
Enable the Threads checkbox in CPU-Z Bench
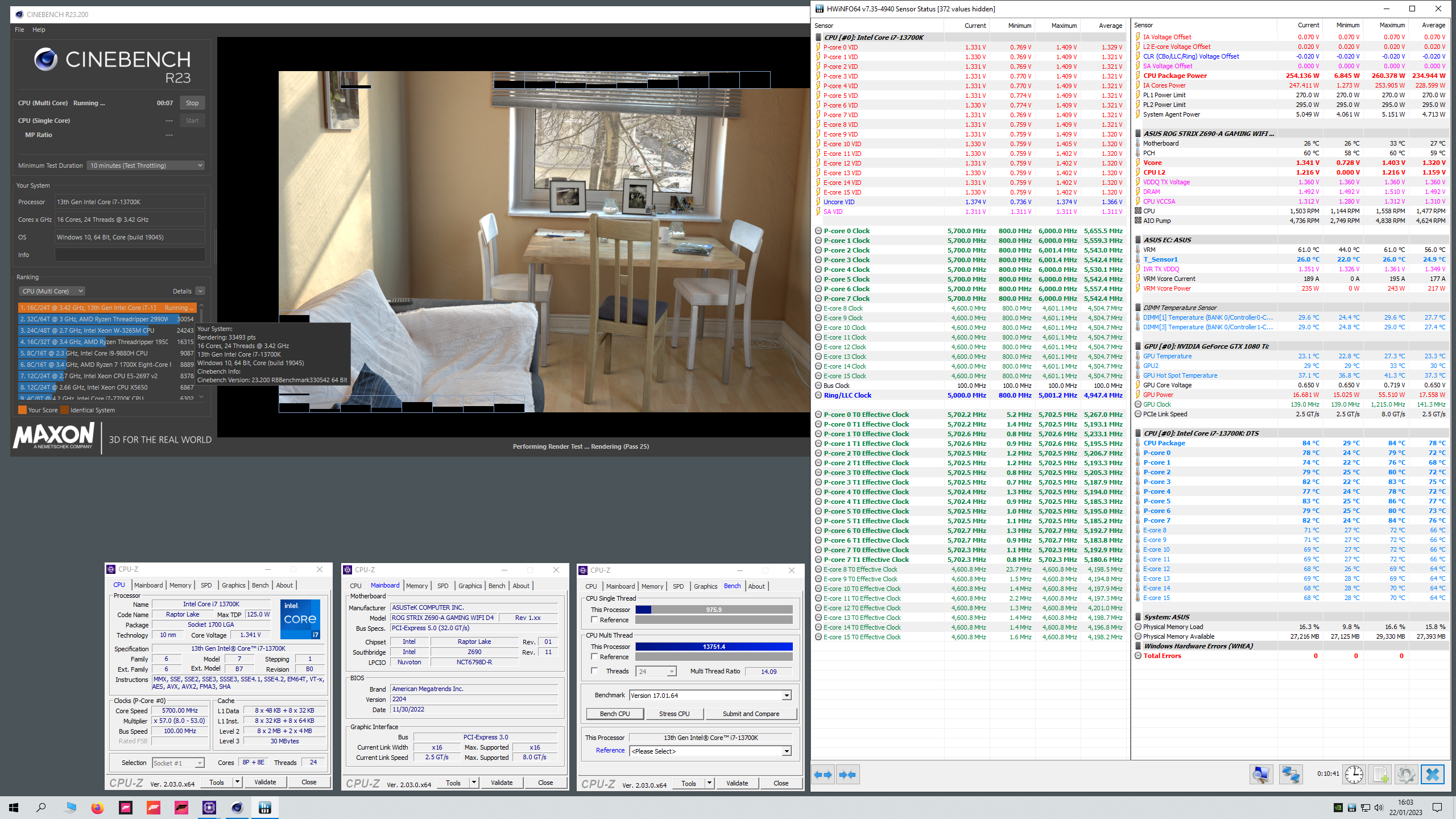click(594, 671)
